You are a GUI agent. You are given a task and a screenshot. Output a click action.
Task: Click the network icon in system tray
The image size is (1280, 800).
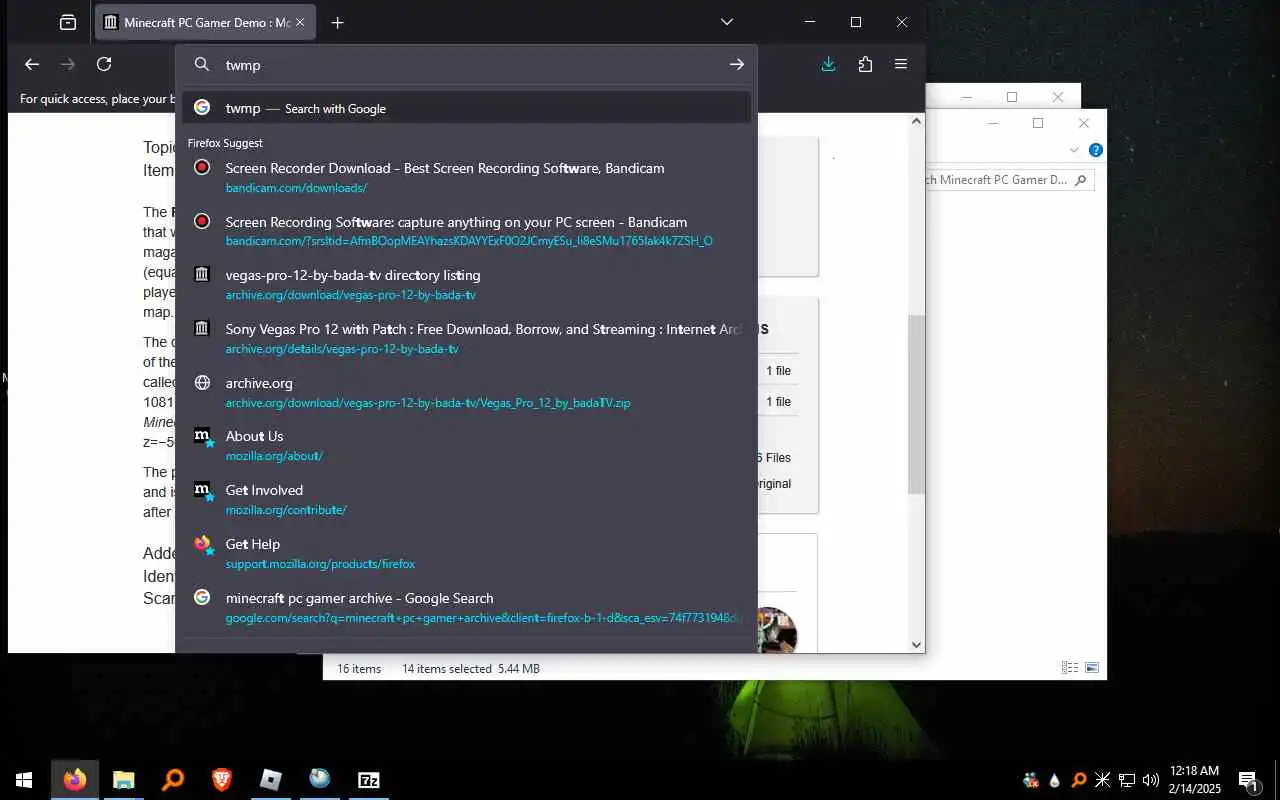(x=1126, y=780)
